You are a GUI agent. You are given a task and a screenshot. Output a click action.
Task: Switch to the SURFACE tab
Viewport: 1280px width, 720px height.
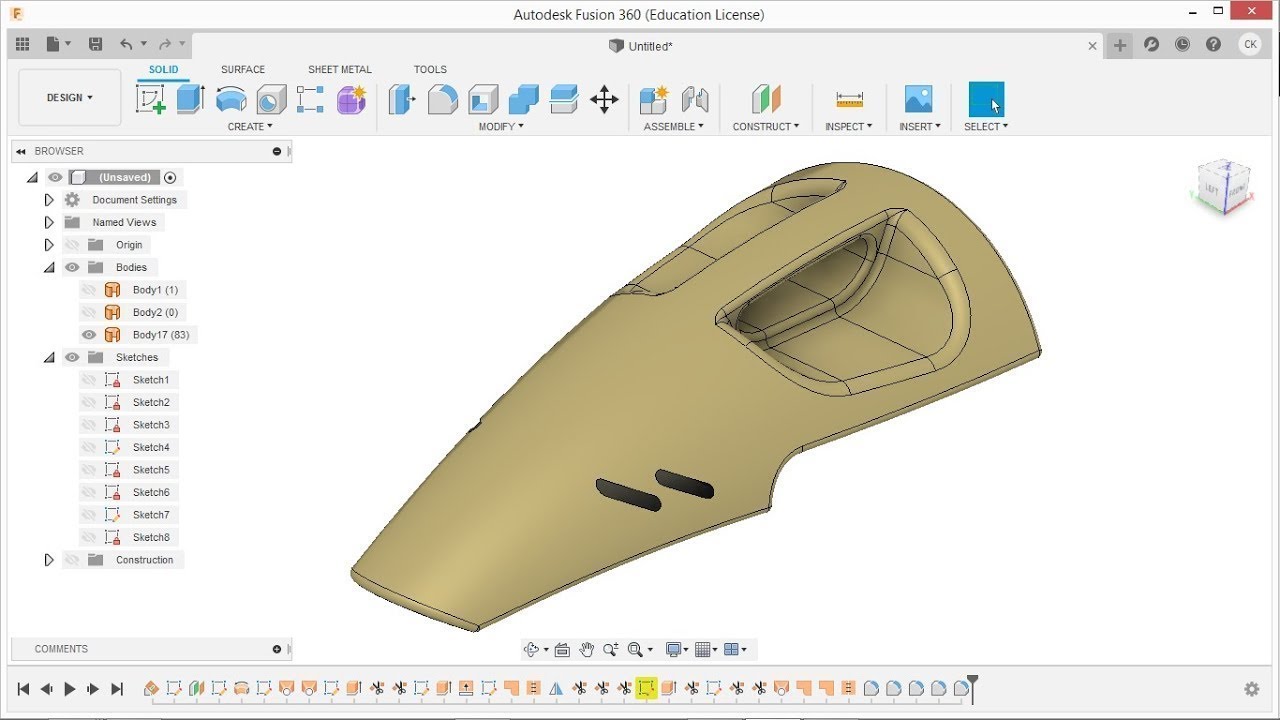click(x=243, y=70)
